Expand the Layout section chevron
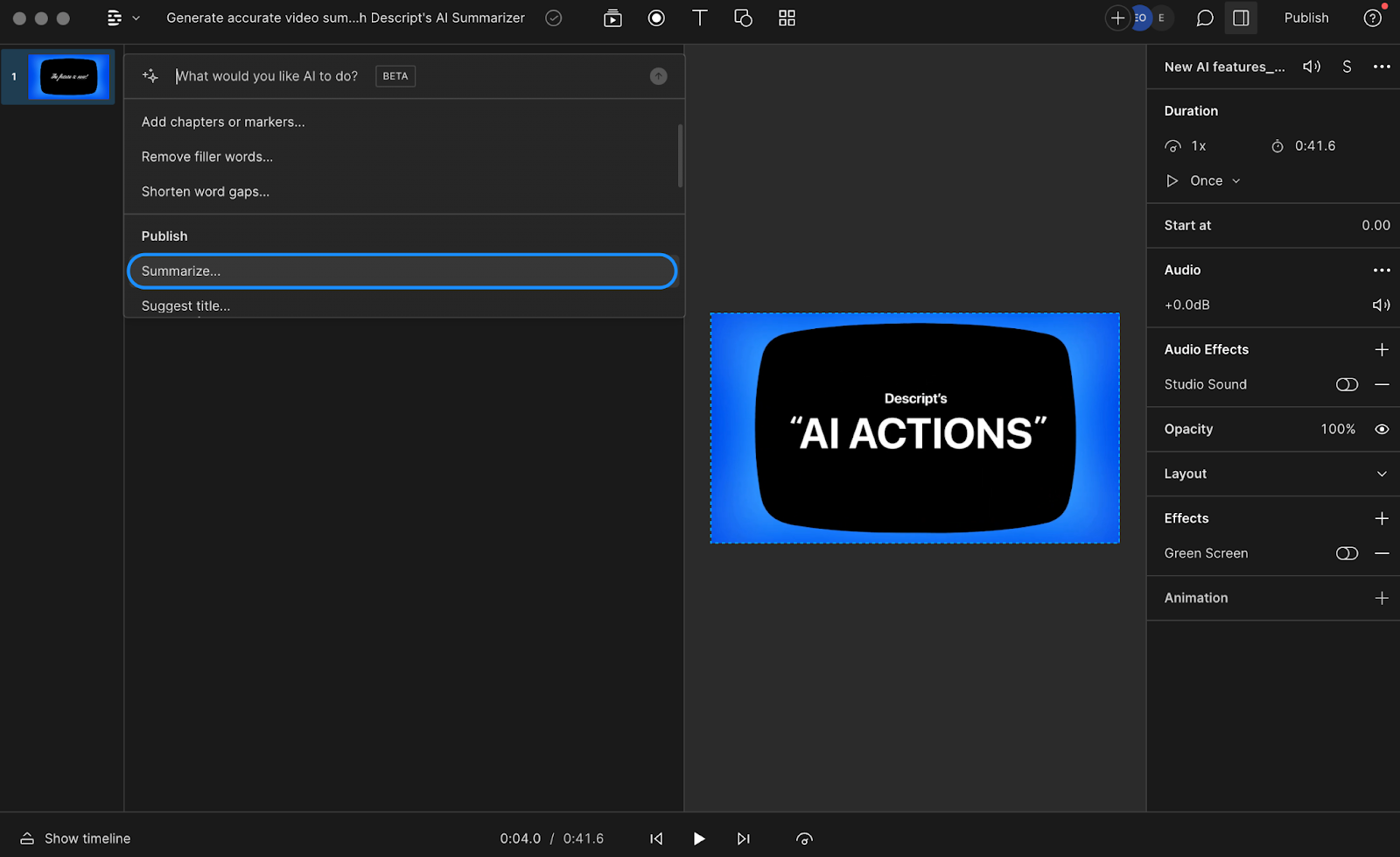Image resolution: width=1400 pixels, height=857 pixels. tap(1382, 474)
